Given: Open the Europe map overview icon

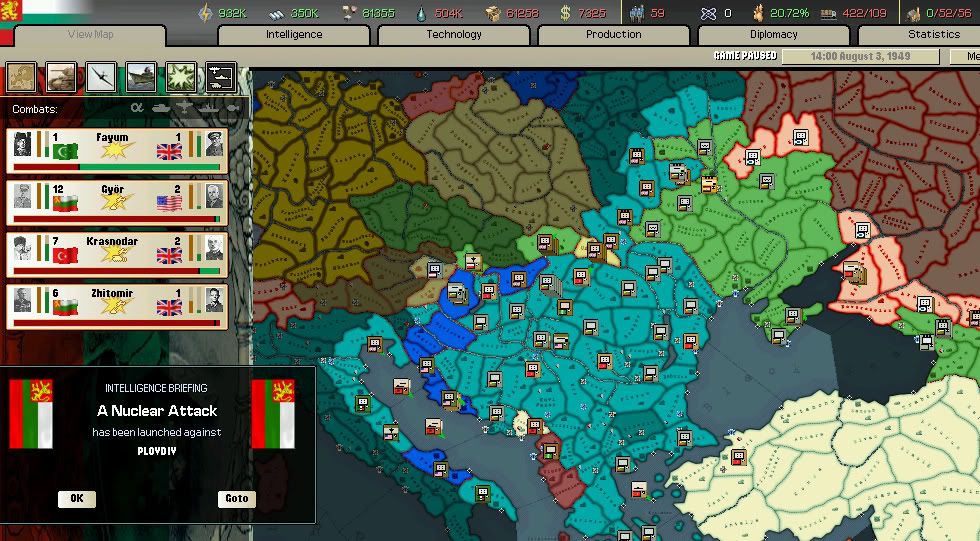Looking at the screenshot, I should tap(21, 77).
